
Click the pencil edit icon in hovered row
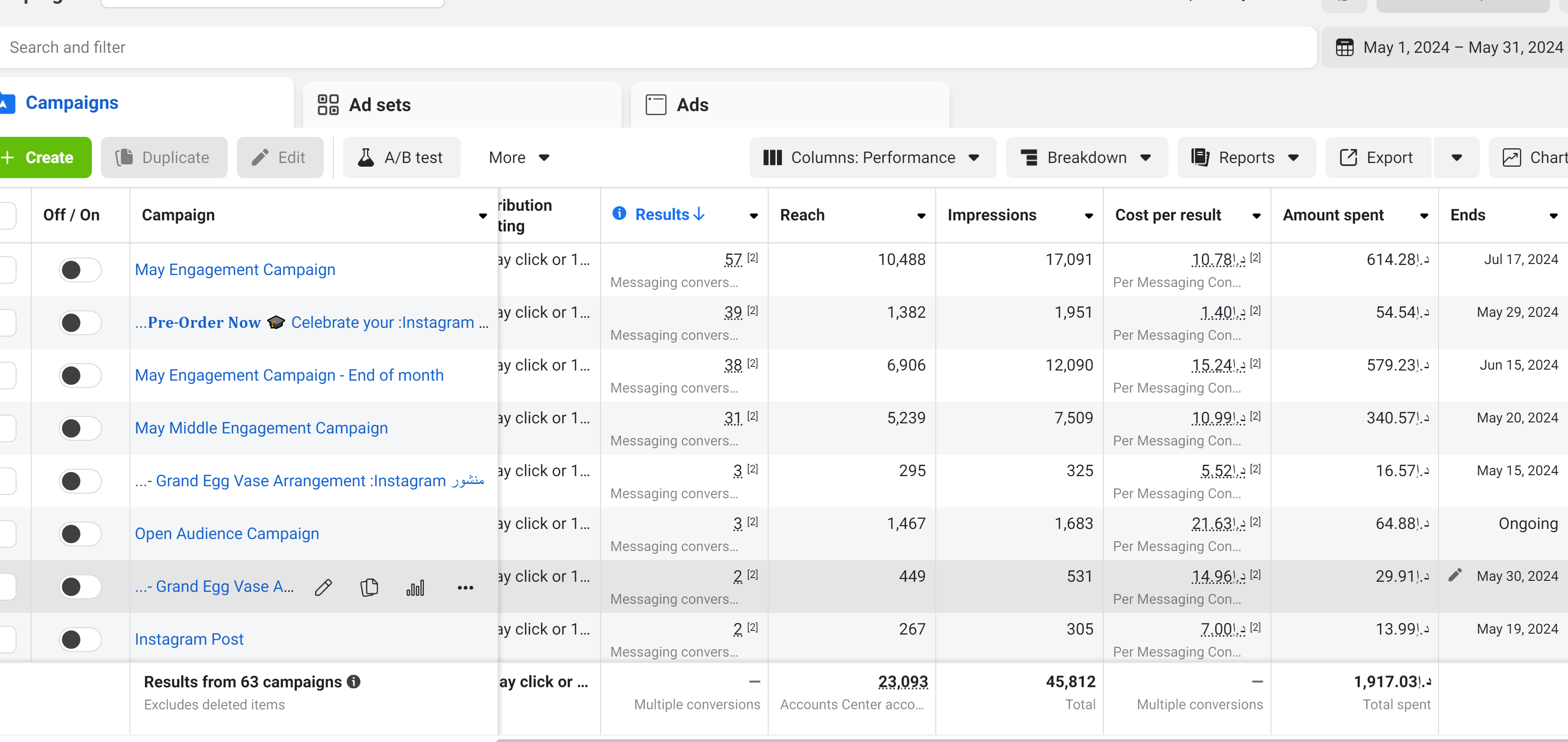[x=323, y=587]
